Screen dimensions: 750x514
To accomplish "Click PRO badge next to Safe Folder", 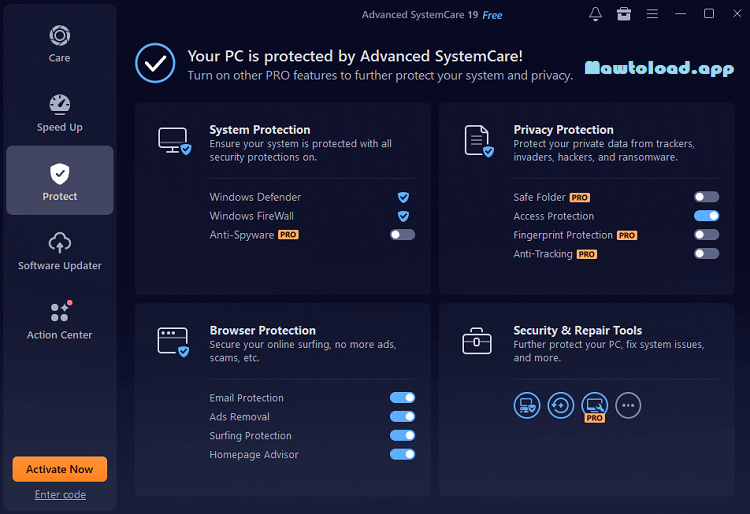I will click(x=580, y=197).
